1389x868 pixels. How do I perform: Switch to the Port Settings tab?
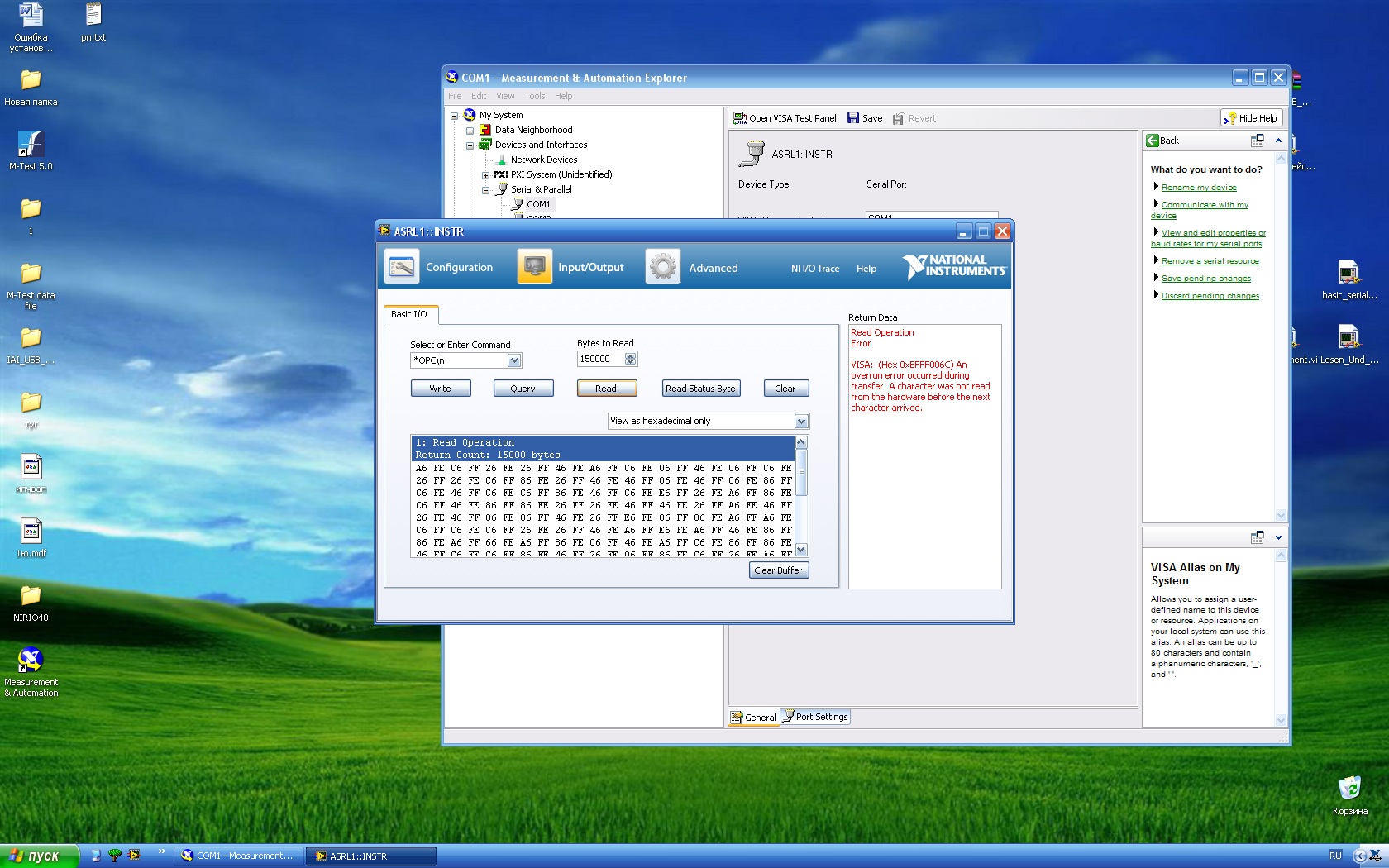pyautogui.click(x=815, y=717)
